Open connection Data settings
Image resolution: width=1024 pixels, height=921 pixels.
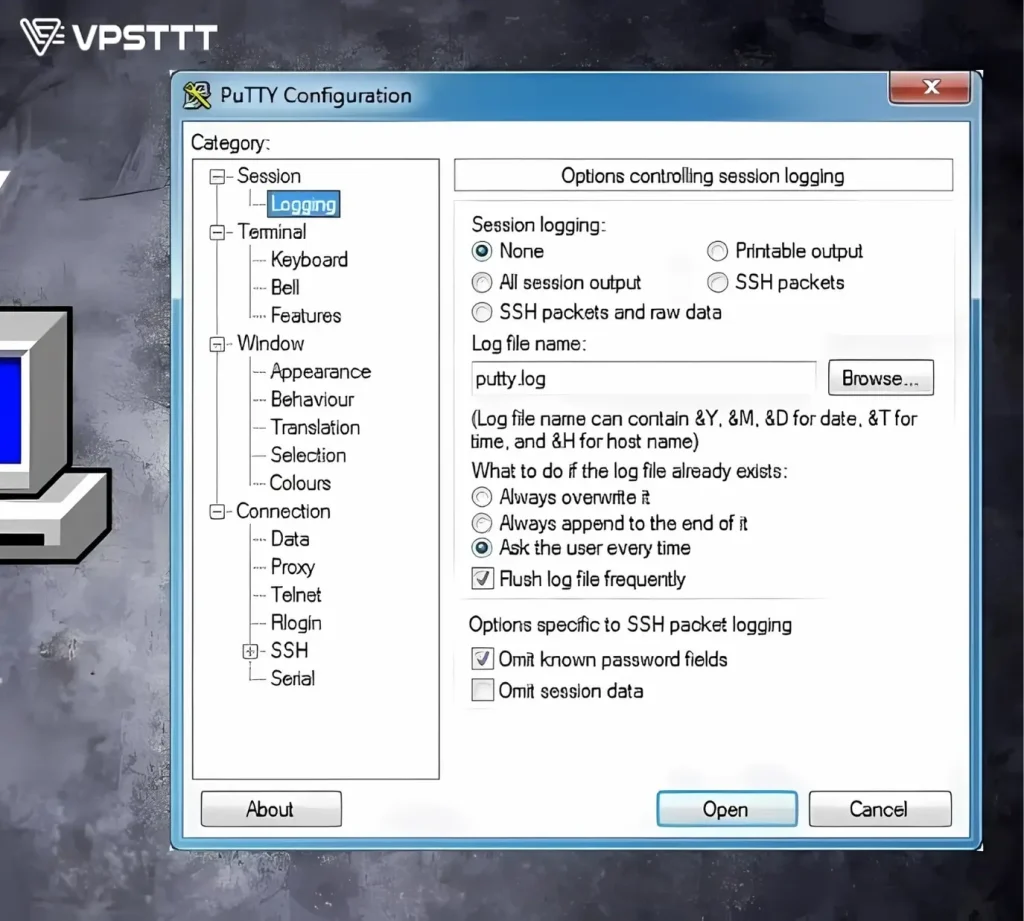pos(290,539)
